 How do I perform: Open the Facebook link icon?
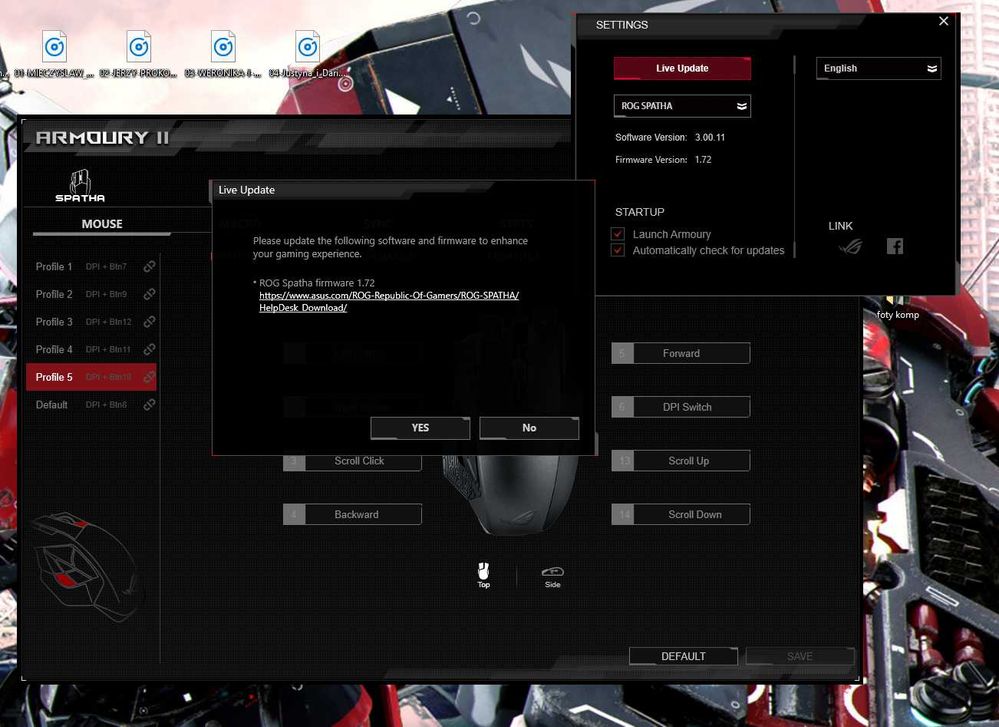click(x=895, y=246)
